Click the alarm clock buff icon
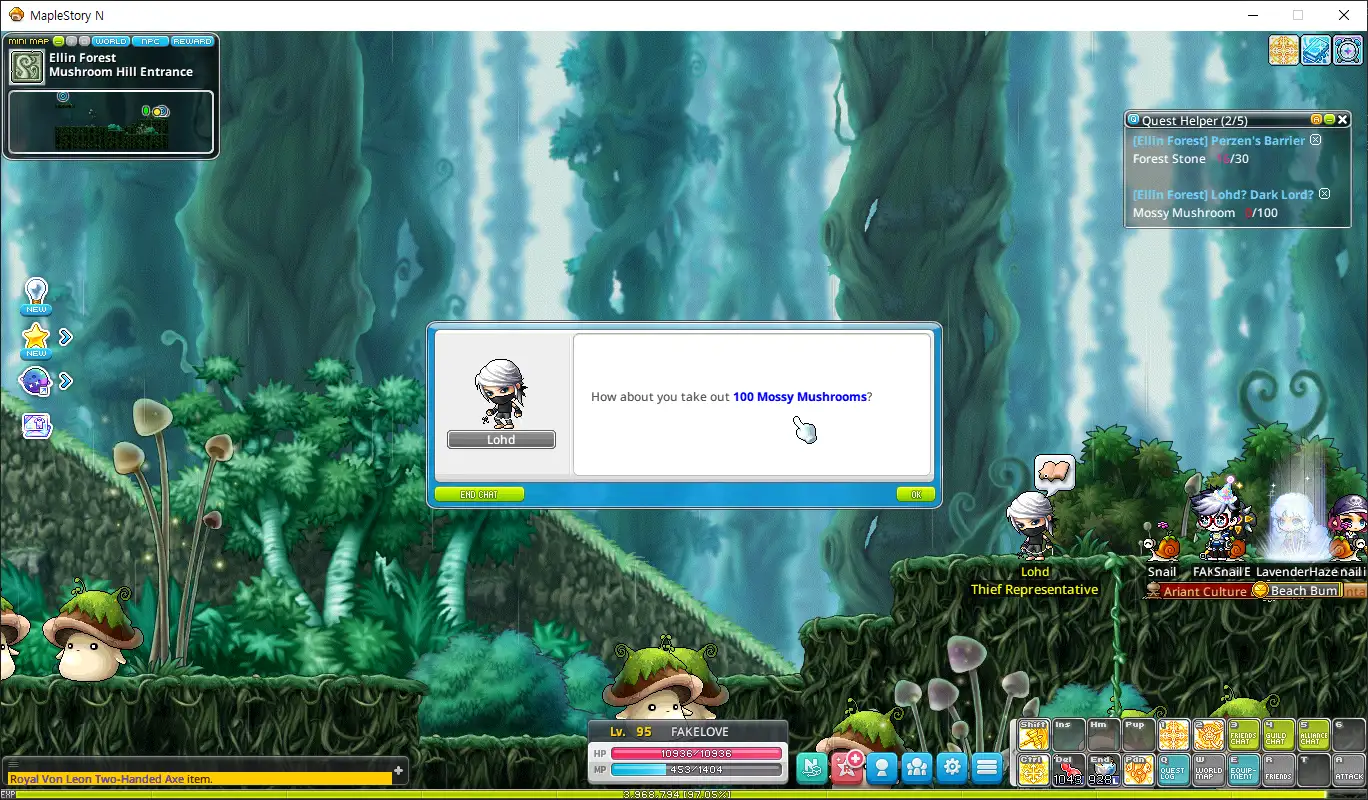Image resolution: width=1368 pixels, height=800 pixels. click(1348, 50)
